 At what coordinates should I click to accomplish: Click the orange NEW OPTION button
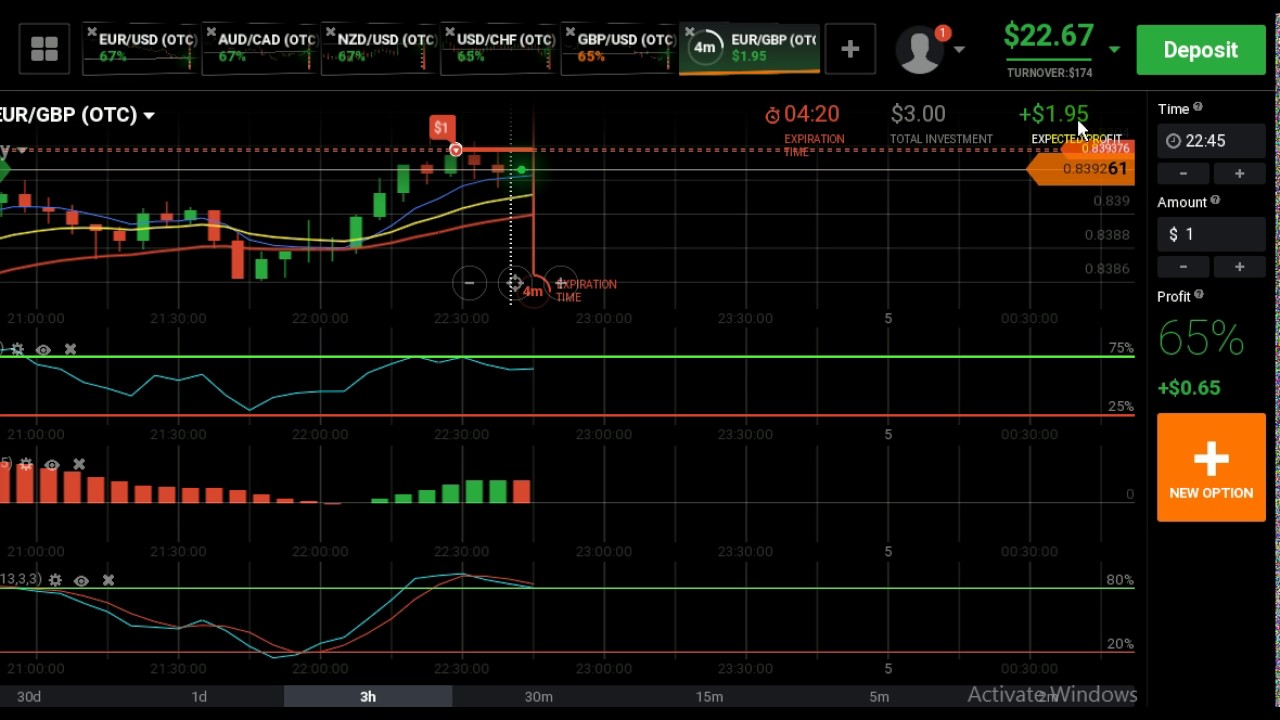coord(1211,468)
